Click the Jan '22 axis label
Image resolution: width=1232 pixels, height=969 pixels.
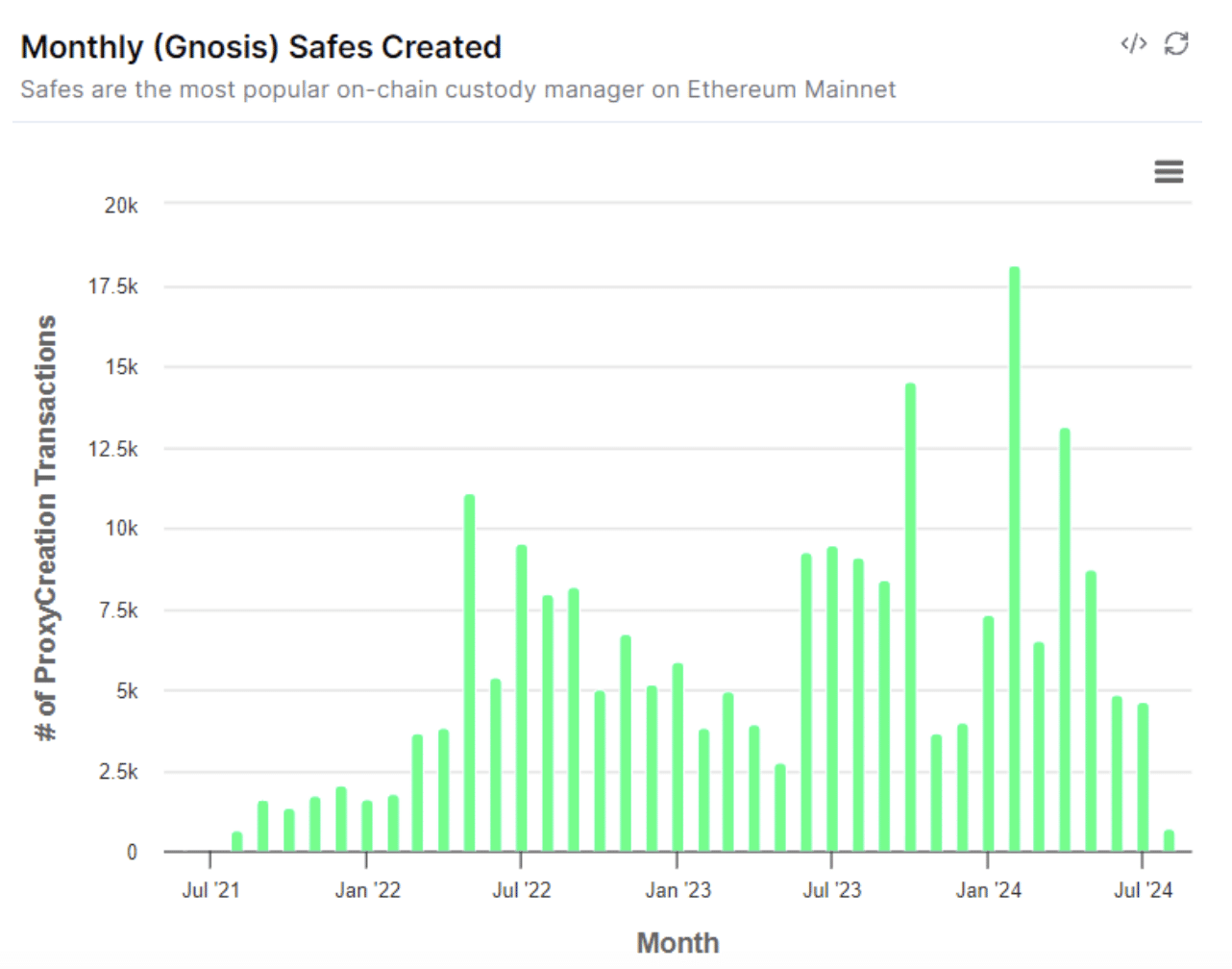point(367,890)
